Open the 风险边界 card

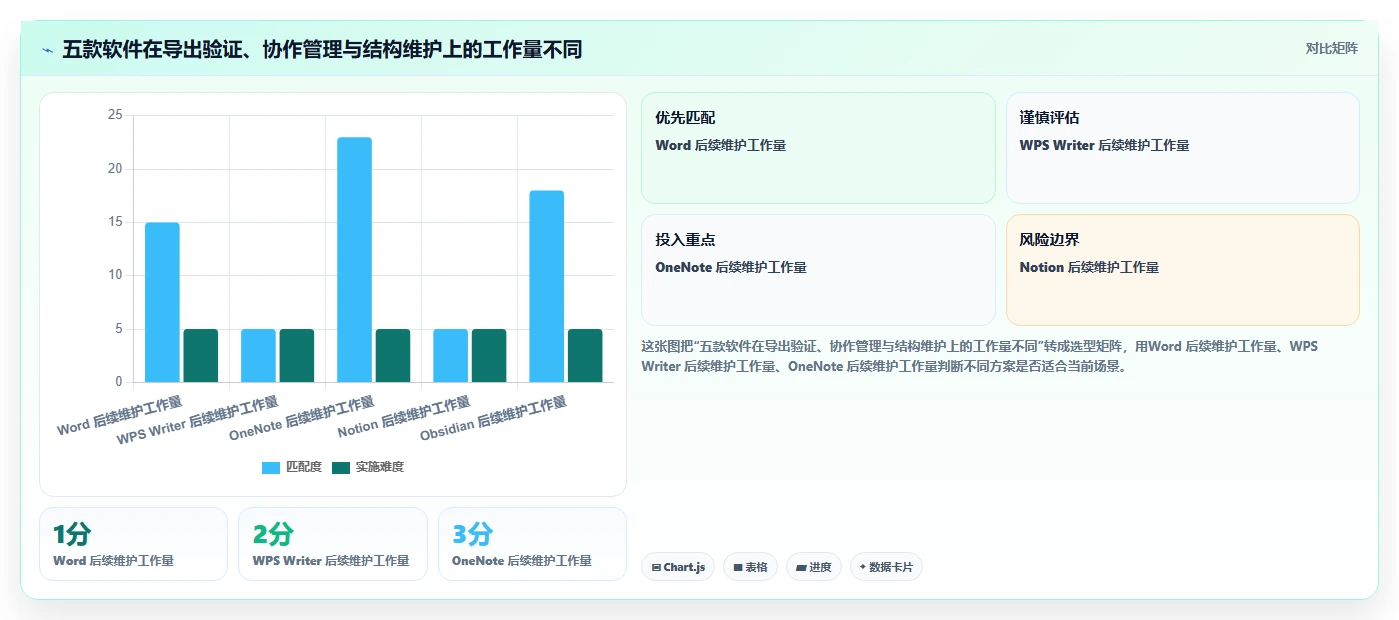point(1182,270)
